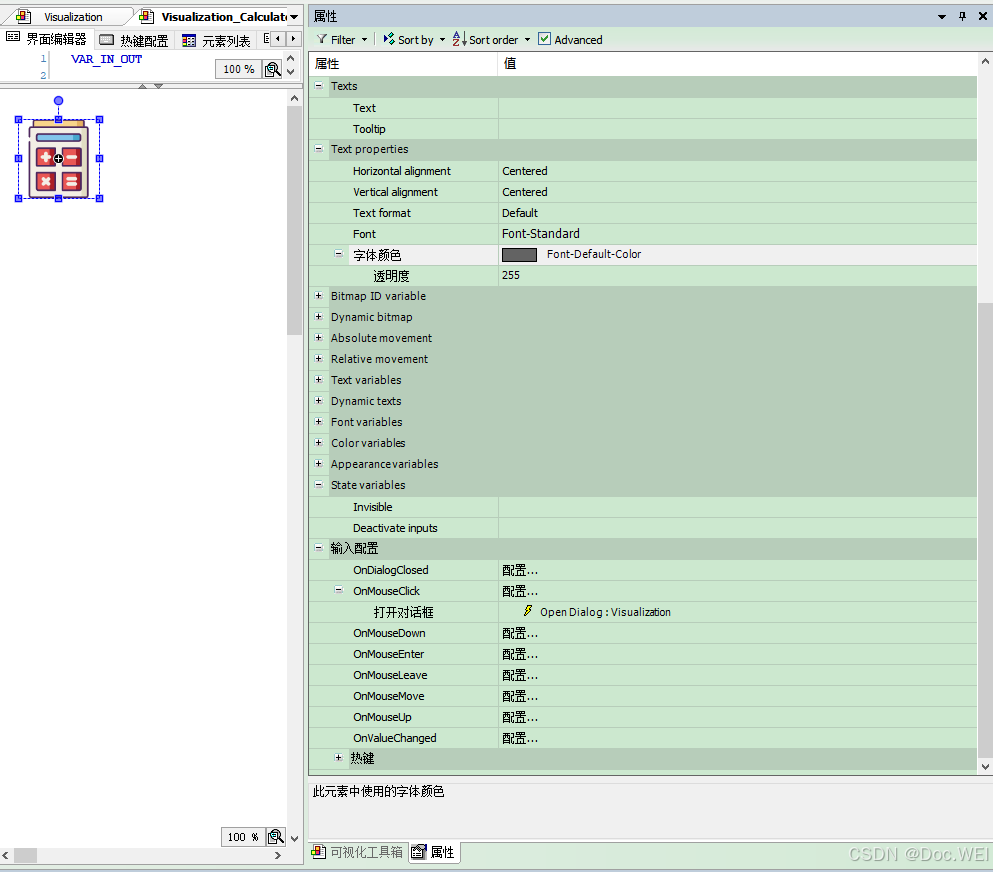Collapse the State variables group
The width and height of the screenshot is (993, 872).
pyautogui.click(x=319, y=484)
